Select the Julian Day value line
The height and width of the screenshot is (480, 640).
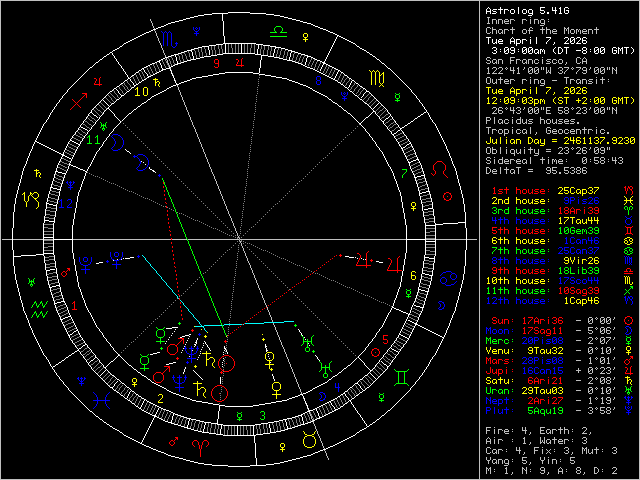coord(558,141)
